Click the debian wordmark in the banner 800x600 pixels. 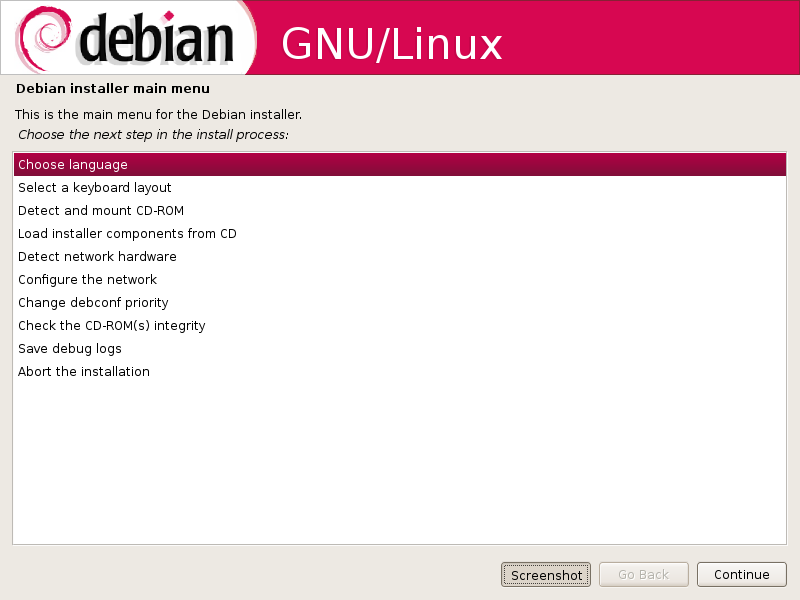pyautogui.click(x=156, y=39)
